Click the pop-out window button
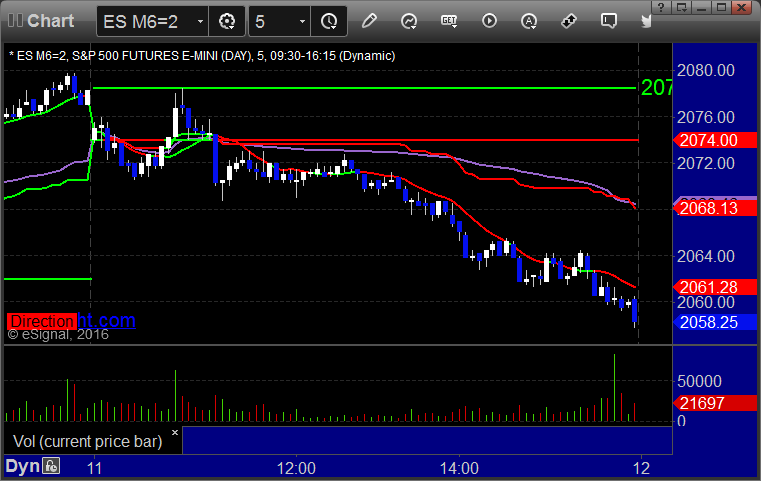 coord(681,7)
